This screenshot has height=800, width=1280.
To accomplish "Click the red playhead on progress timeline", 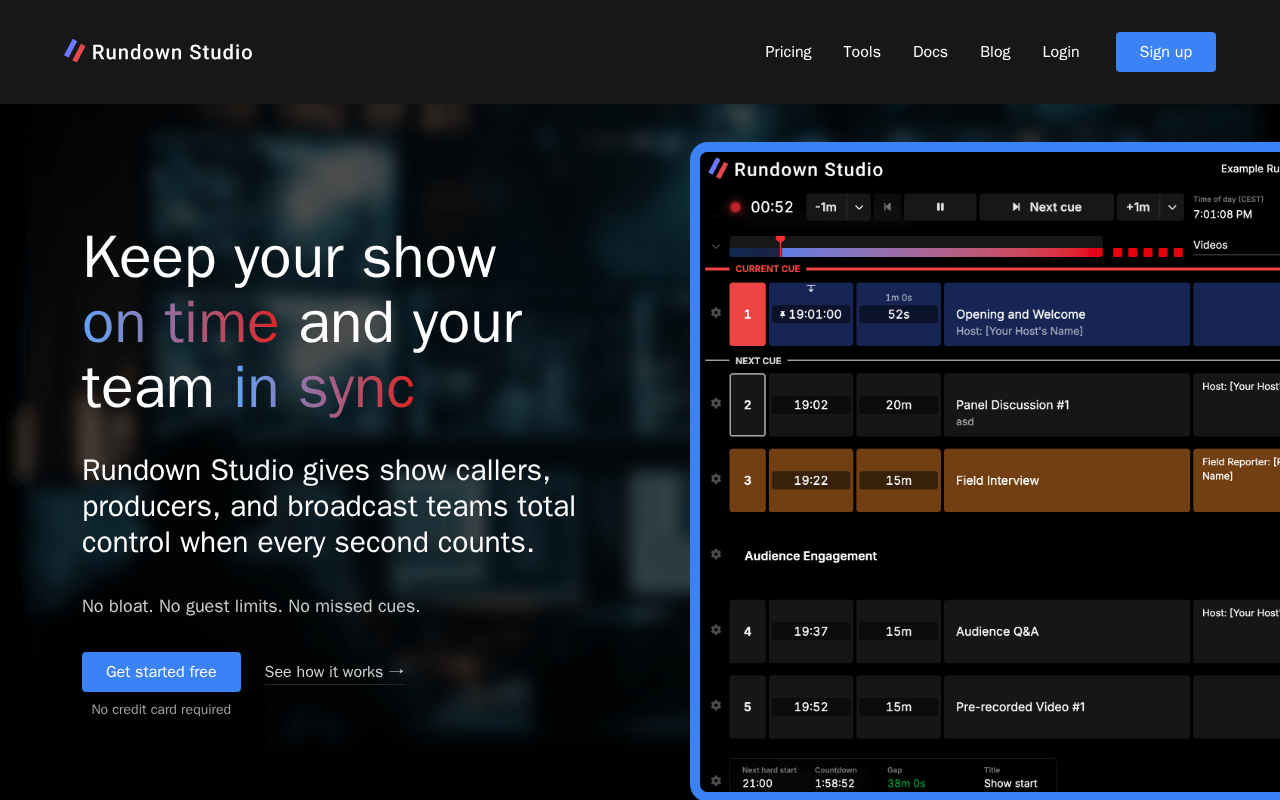I will coord(780,246).
